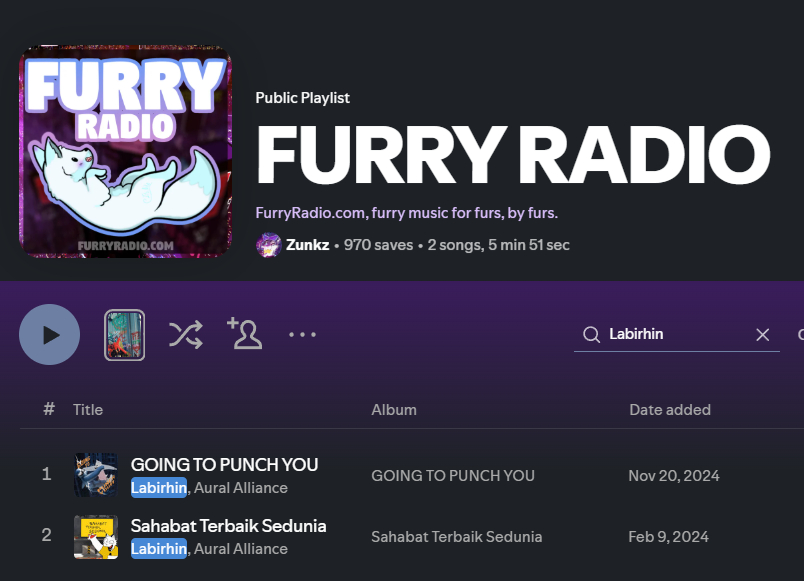The width and height of the screenshot is (804, 581).
Task: Sort by the Album column header
Action: 394,410
